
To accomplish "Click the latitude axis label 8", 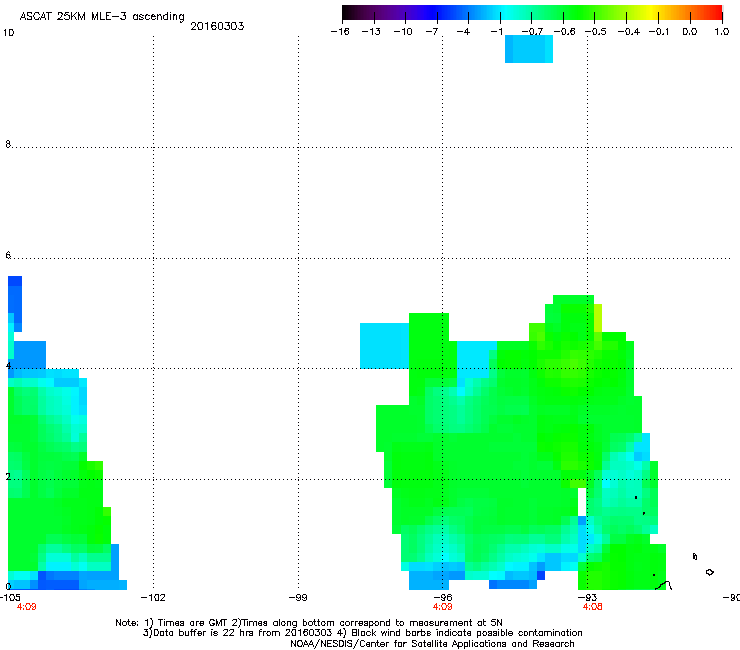I will 8,144.
